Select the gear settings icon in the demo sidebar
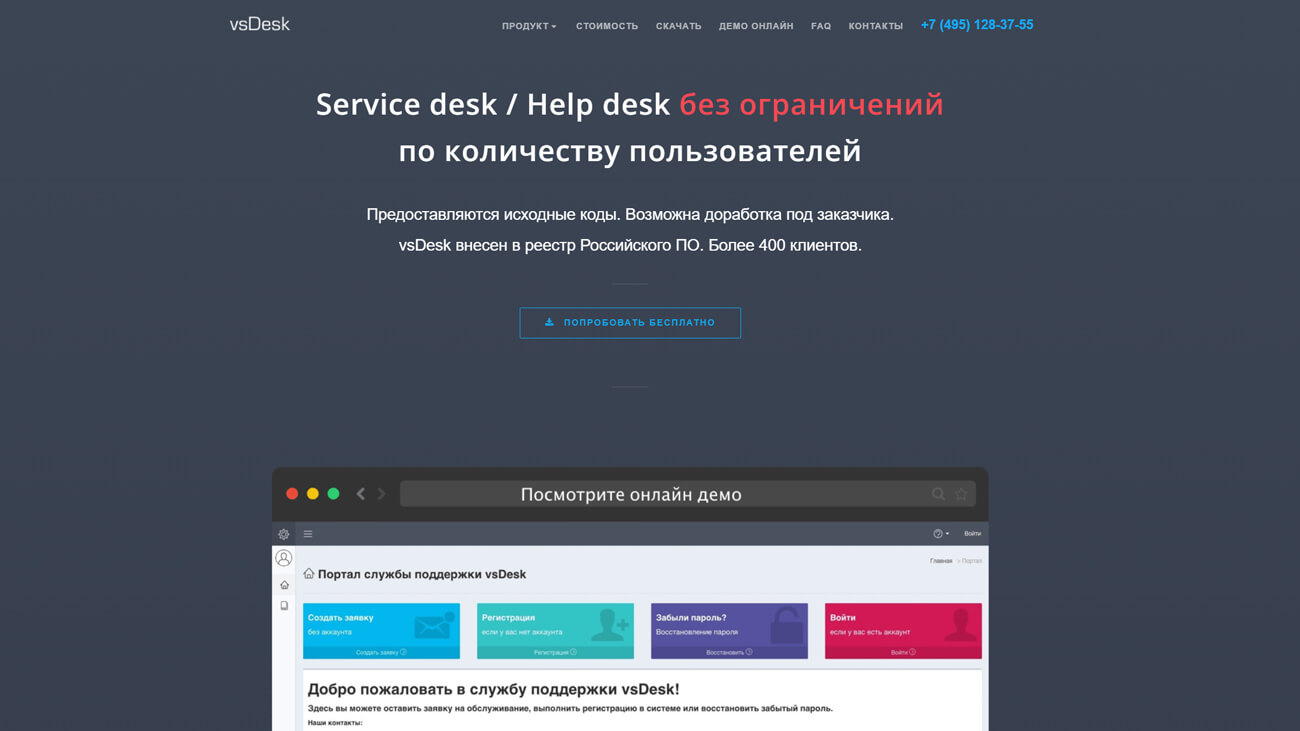The width and height of the screenshot is (1300, 731). coord(283,533)
